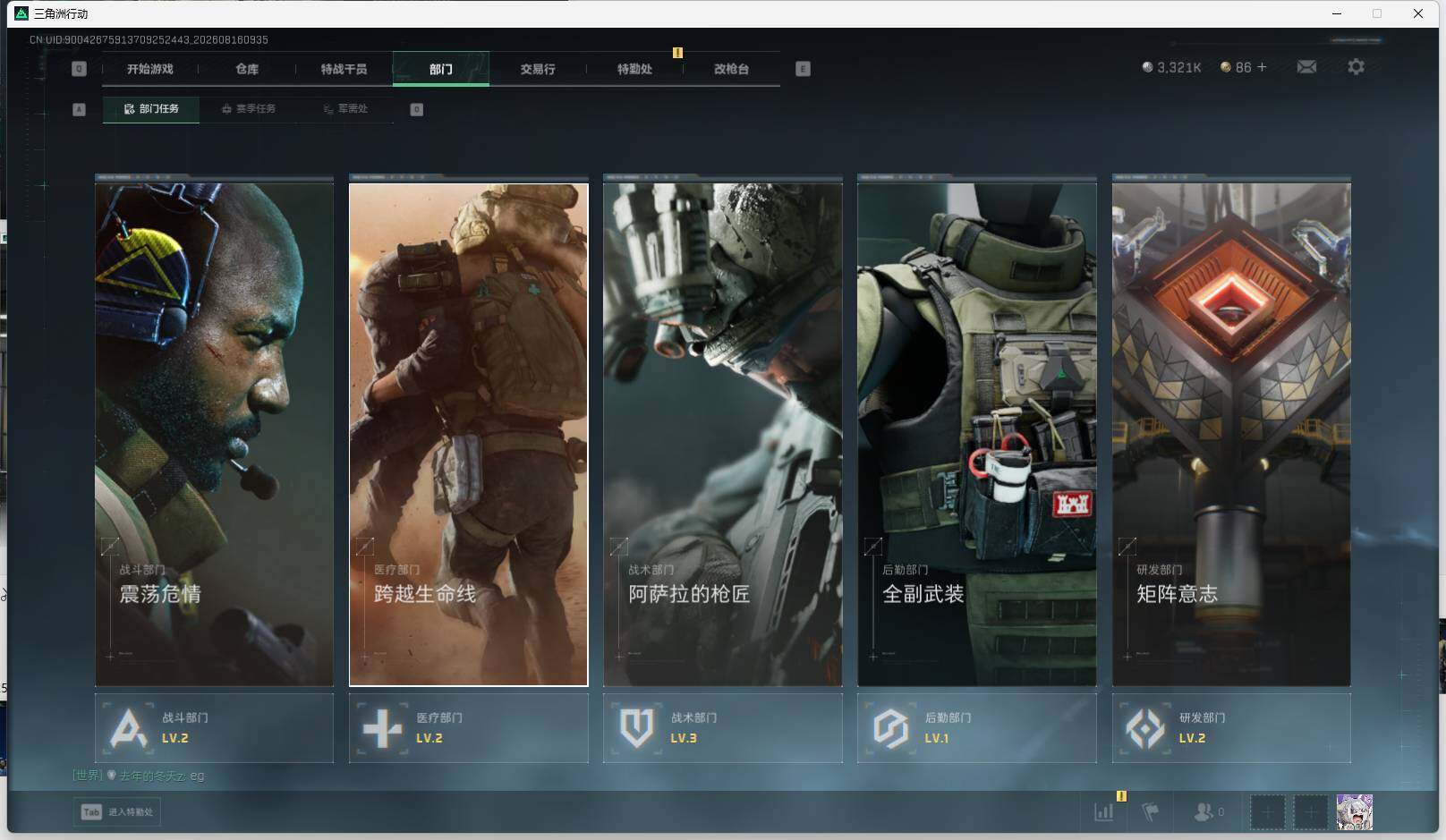Click the 战斗部门 LV.2 emblem icon
This screenshot has height=840, width=1446.
(127, 728)
